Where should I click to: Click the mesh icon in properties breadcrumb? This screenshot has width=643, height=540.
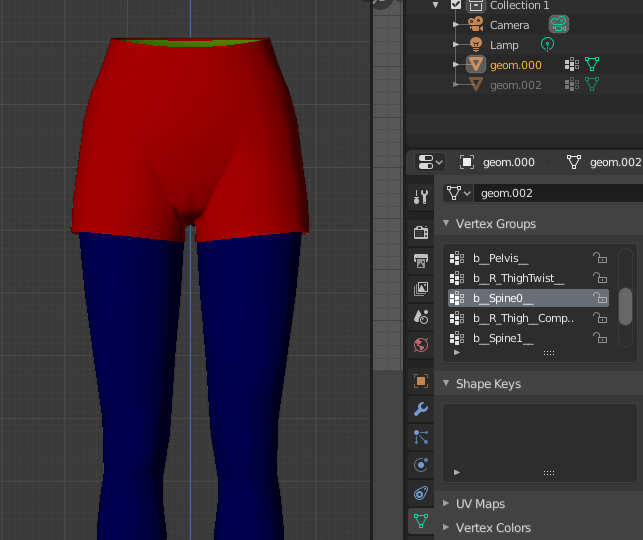574,162
